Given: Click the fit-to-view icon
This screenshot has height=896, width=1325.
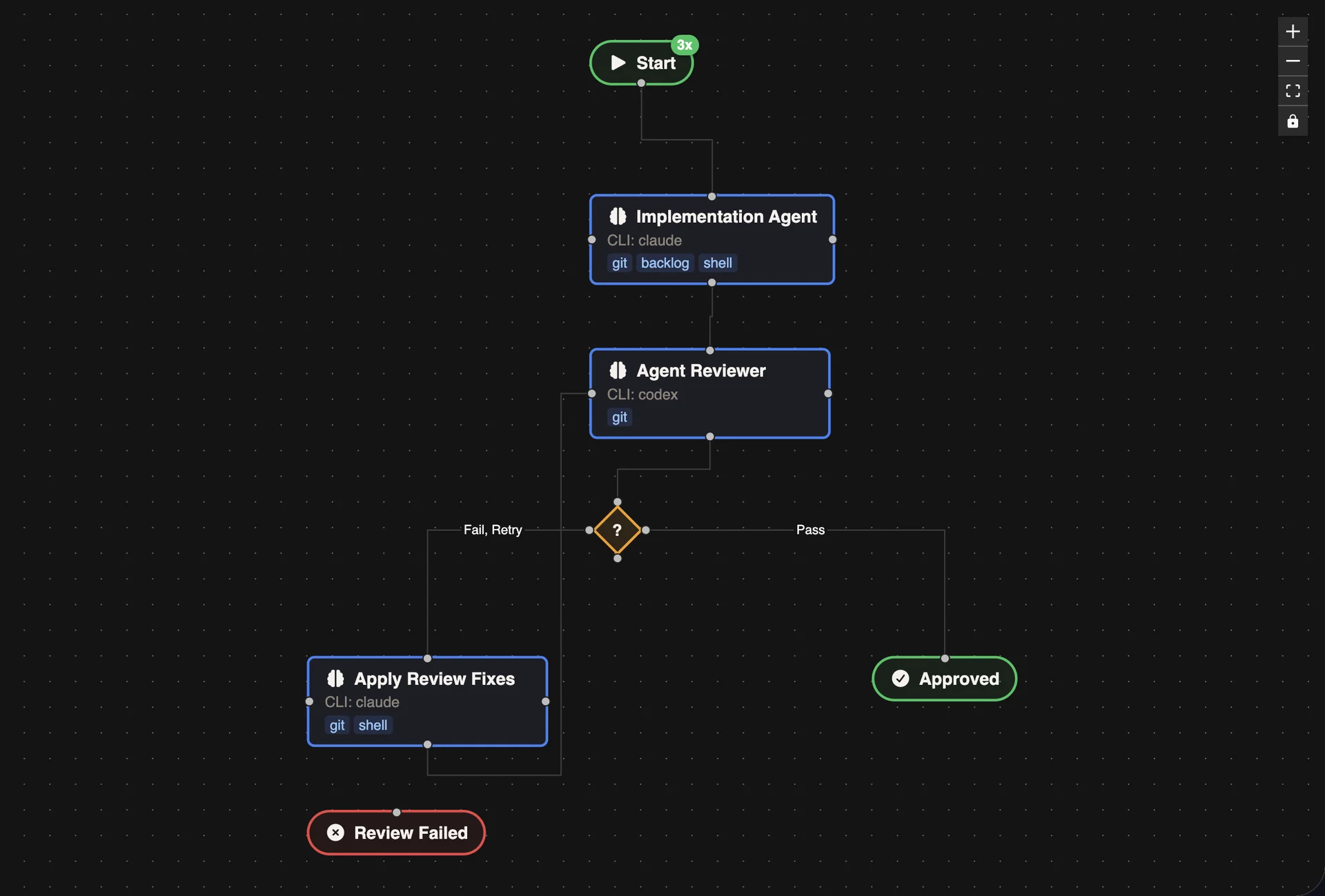Looking at the screenshot, I should pos(1292,90).
